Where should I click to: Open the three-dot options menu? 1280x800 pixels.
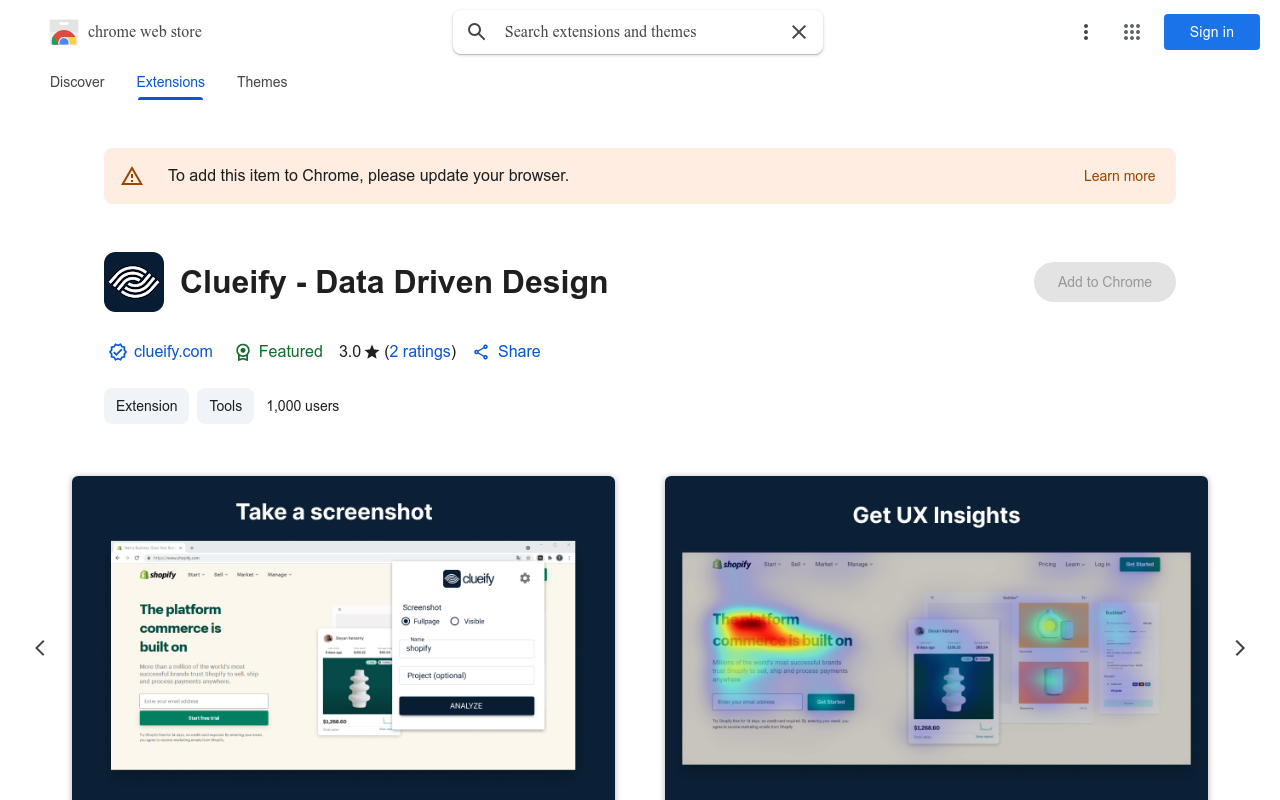point(1086,31)
